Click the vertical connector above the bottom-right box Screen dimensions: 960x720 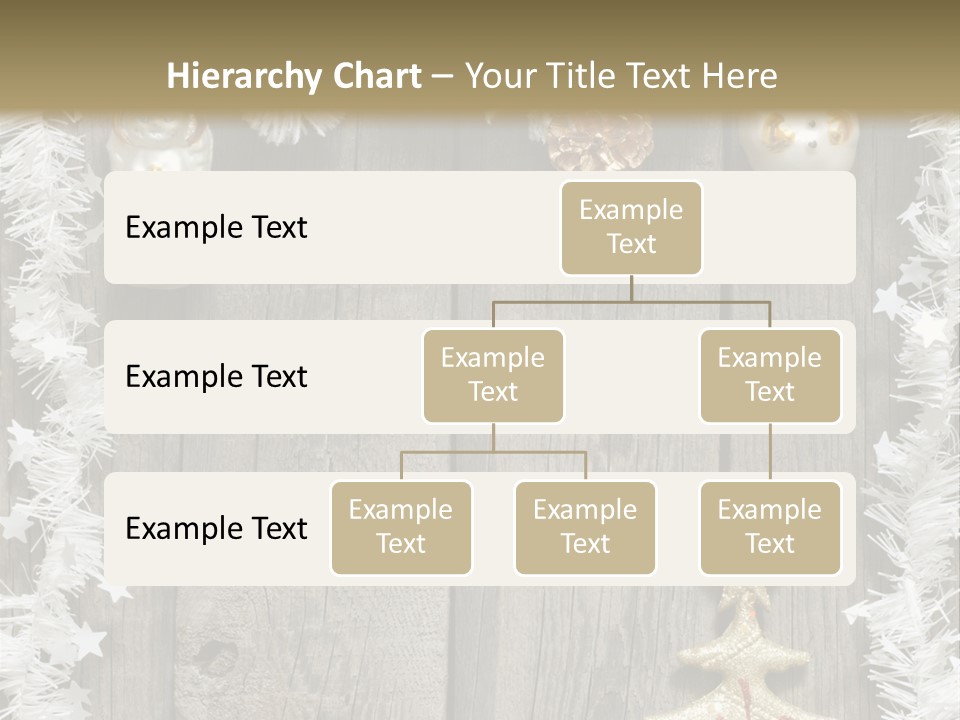770,452
